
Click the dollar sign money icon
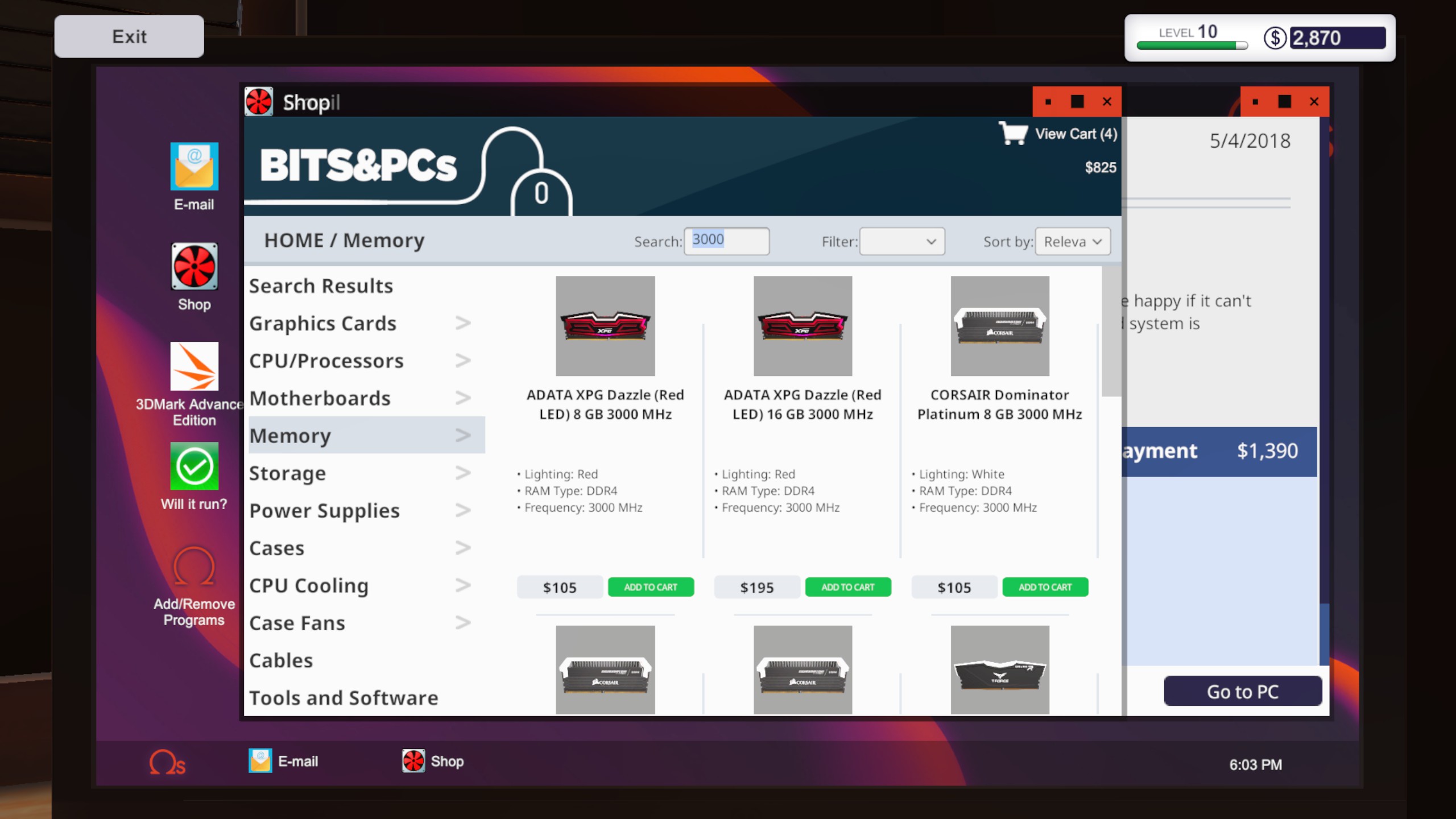[x=1275, y=38]
